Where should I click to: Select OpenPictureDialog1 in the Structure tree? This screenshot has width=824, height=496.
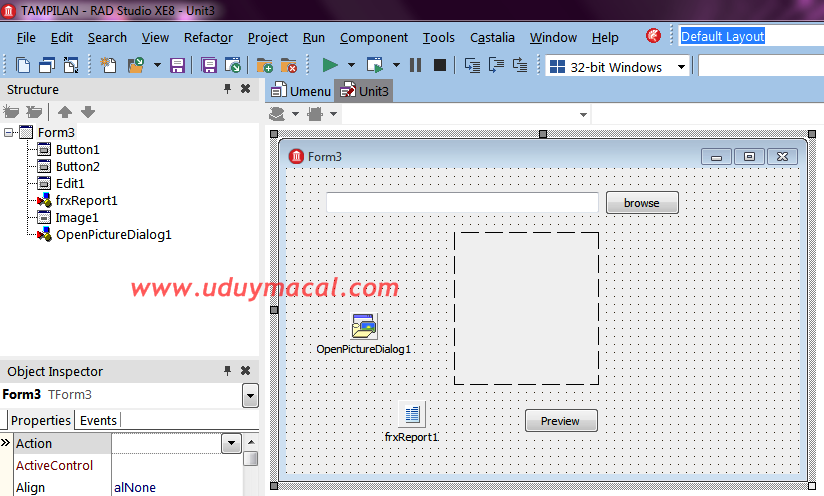(114, 235)
